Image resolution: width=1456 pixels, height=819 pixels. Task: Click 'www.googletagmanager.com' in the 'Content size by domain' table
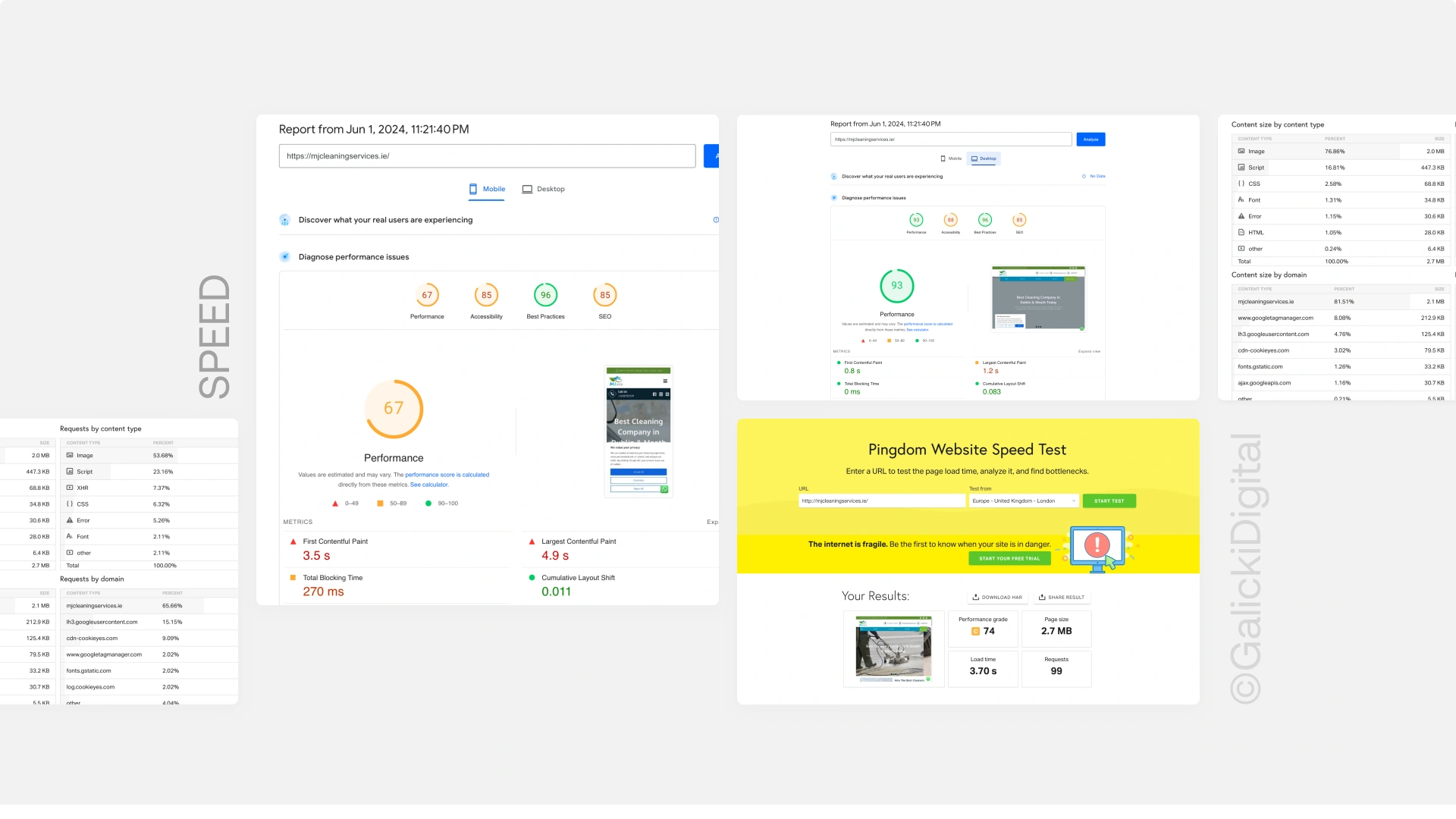pos(1276,318)
